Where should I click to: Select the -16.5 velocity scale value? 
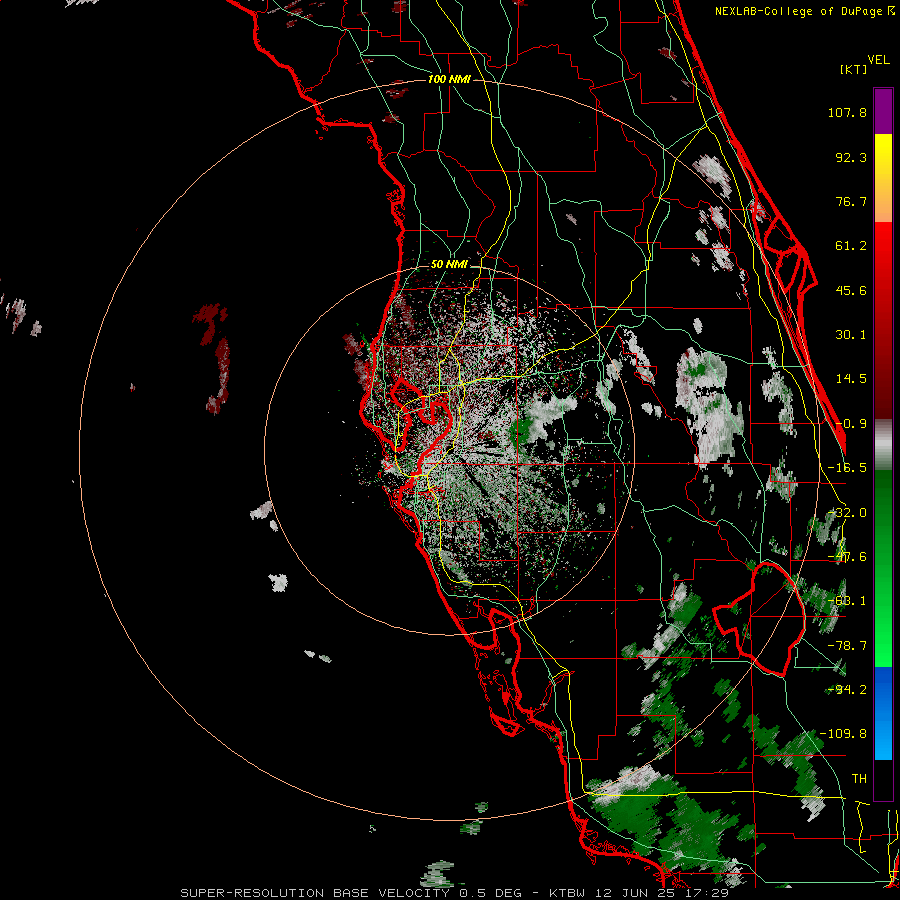847,468
